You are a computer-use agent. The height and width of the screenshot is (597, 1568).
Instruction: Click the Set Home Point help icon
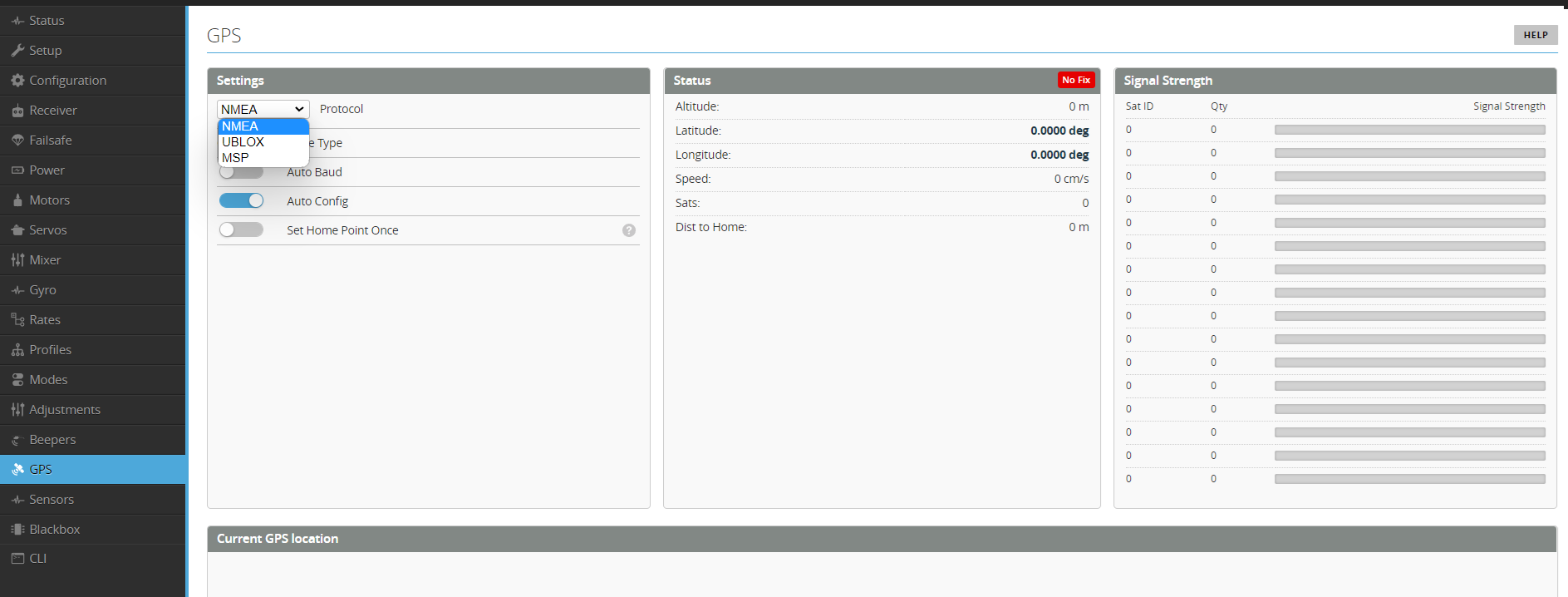629,230
